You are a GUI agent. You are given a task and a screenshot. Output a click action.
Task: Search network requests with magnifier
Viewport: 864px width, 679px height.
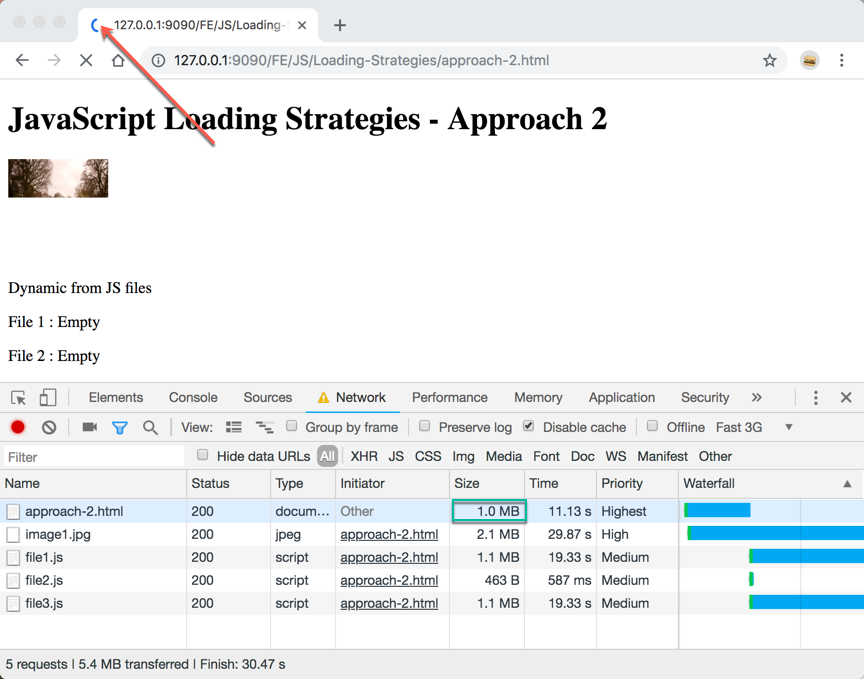tap(150, 427)
